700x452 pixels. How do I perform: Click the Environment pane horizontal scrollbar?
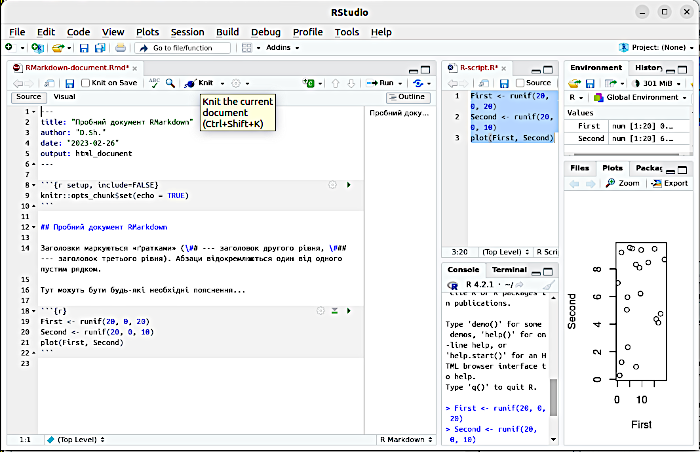[x=628, y=153]
